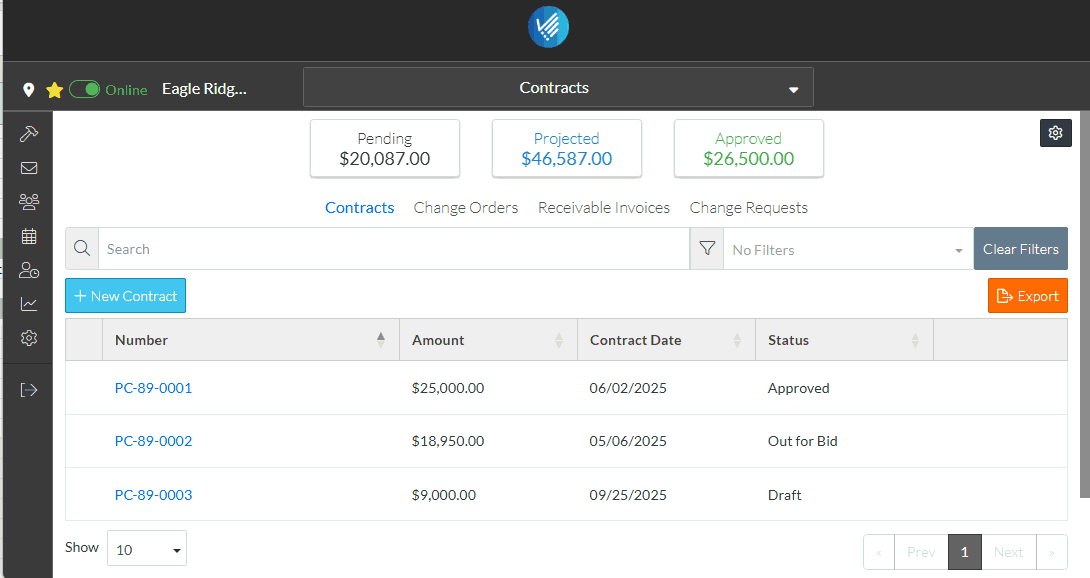
Task: Open the calendar sidebar icon
Action: (28, 236)
